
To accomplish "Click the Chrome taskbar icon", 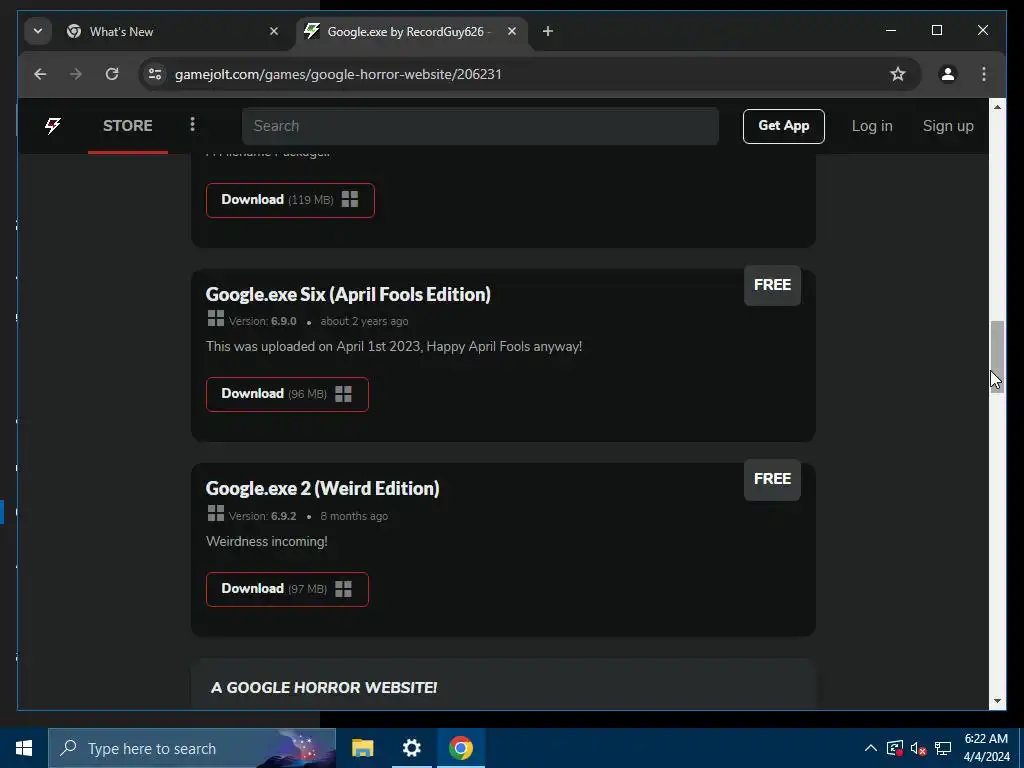I will click(x=460, y=748).
